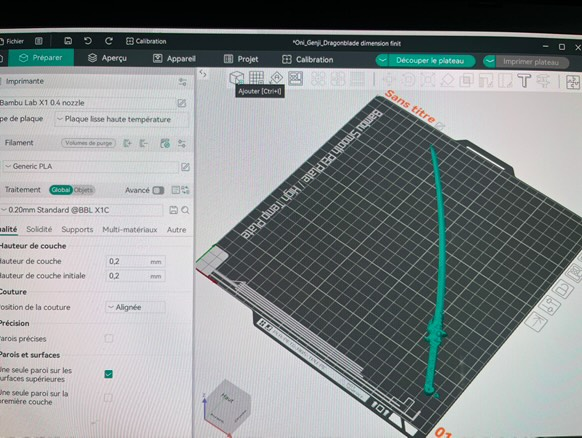This screenshot has width=582, height=438.
Task: Open the Bambu Lab X1 printer dropdown
Action: click(87, 103)
